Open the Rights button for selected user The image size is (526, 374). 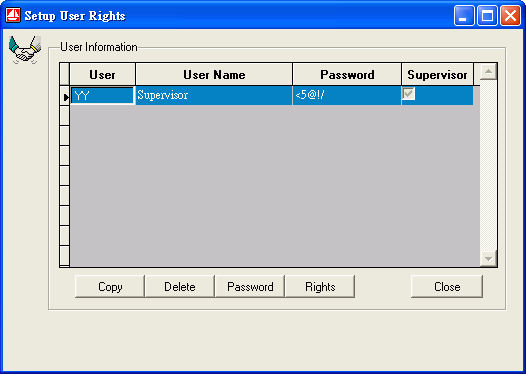coord(320,286)
